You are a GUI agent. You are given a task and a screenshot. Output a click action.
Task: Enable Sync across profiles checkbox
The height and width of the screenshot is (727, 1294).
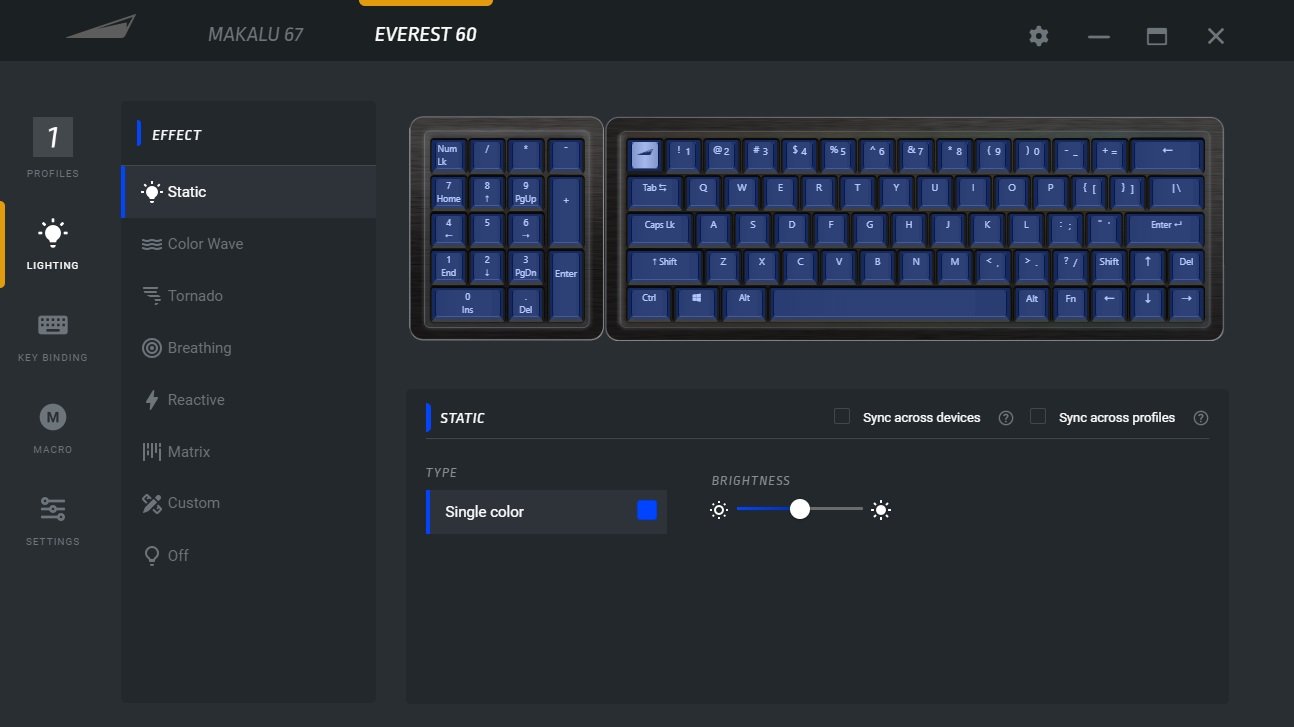coord(1038,417)
